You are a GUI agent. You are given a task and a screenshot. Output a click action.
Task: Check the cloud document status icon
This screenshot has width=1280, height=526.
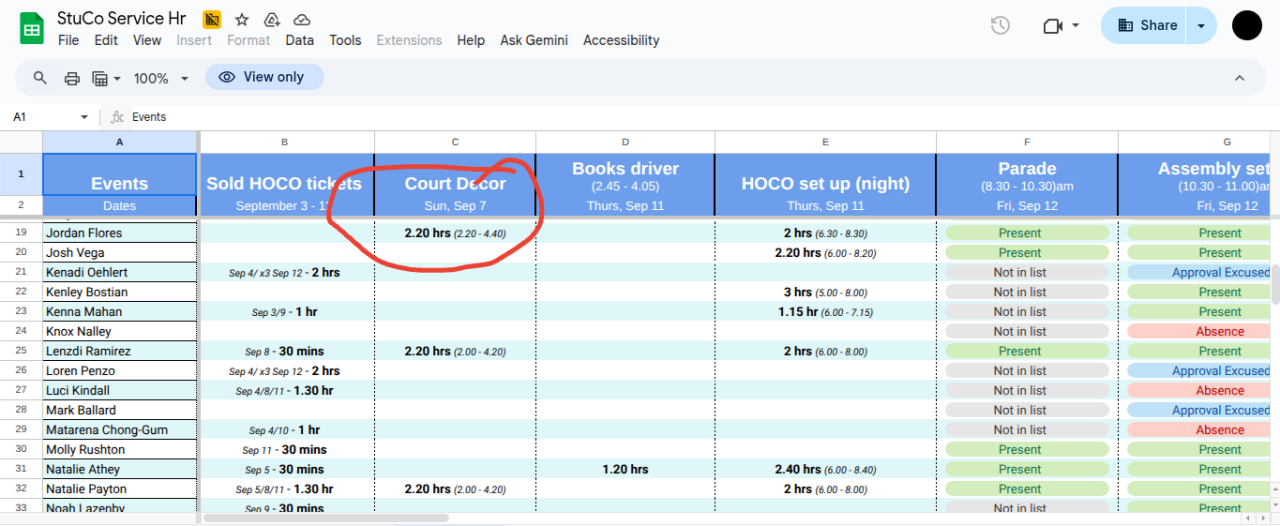click(301, 20)
